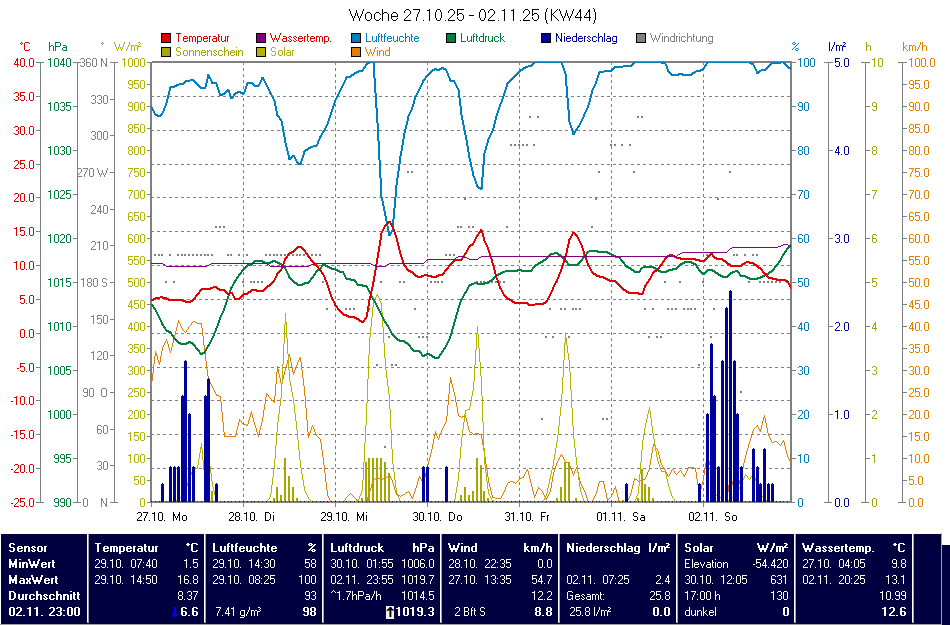This screenshot has height=625, width=950.
Task: Click the yellow Solar legend marker
Action: point(262,52)
